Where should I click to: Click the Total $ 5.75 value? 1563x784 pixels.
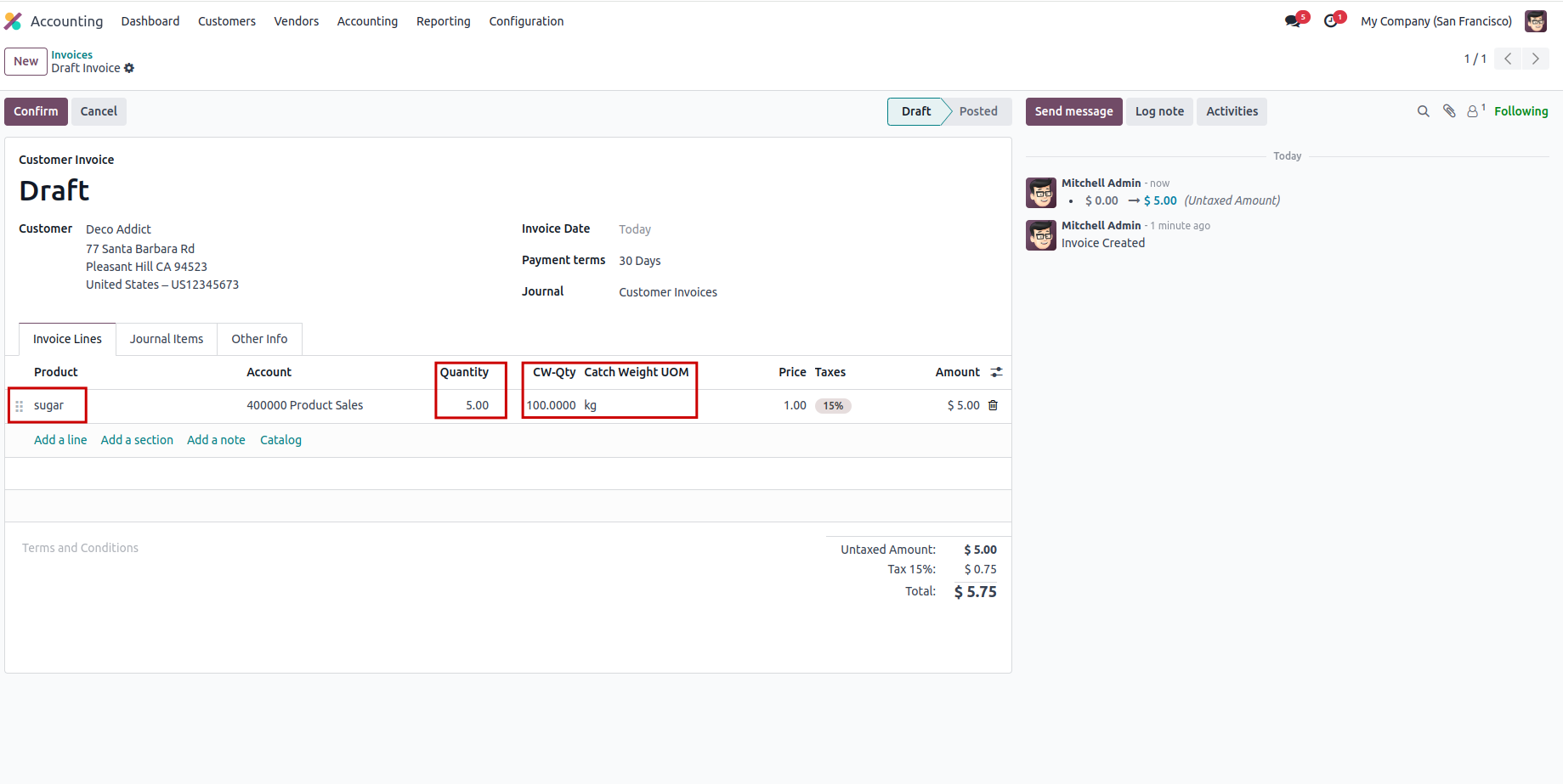coord(975,592)
